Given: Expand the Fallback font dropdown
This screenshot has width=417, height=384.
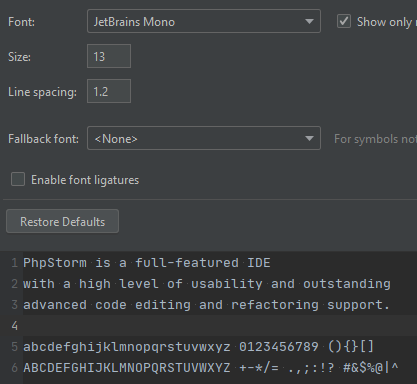Looking at the screenshot, I should tap(204, 138).
